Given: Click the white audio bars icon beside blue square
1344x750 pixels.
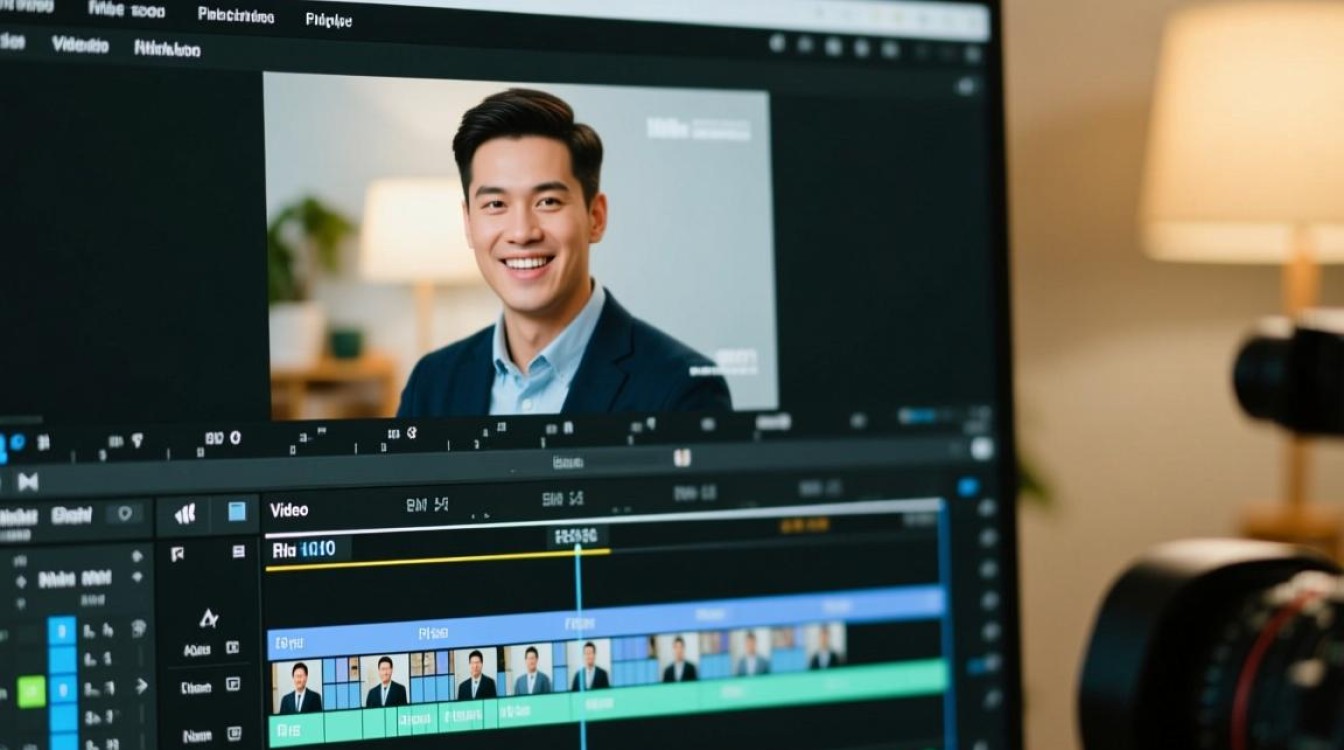Looking at the screenshot, I should [x=185, y=514].
